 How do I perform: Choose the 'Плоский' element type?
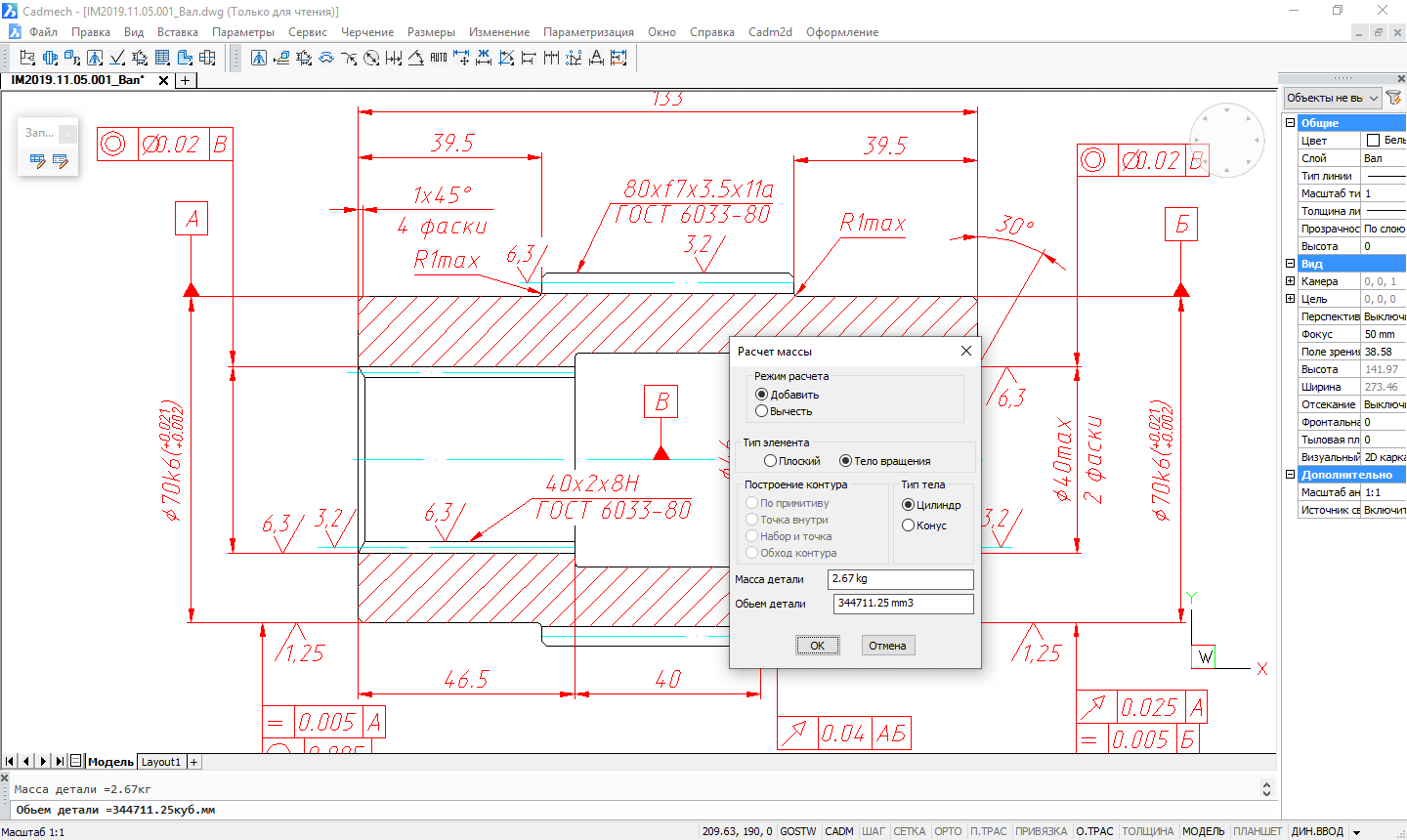coord(771,461)
